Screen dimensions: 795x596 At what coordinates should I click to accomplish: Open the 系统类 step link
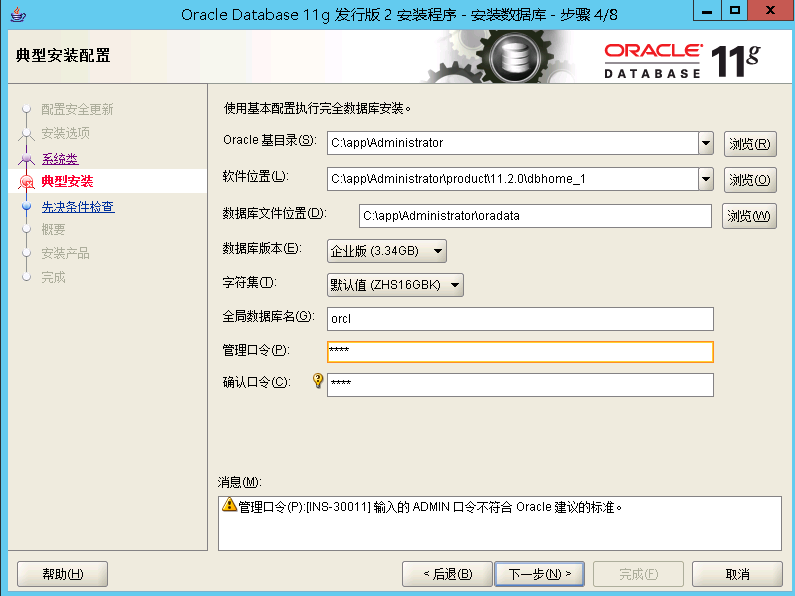pos(60,159)
